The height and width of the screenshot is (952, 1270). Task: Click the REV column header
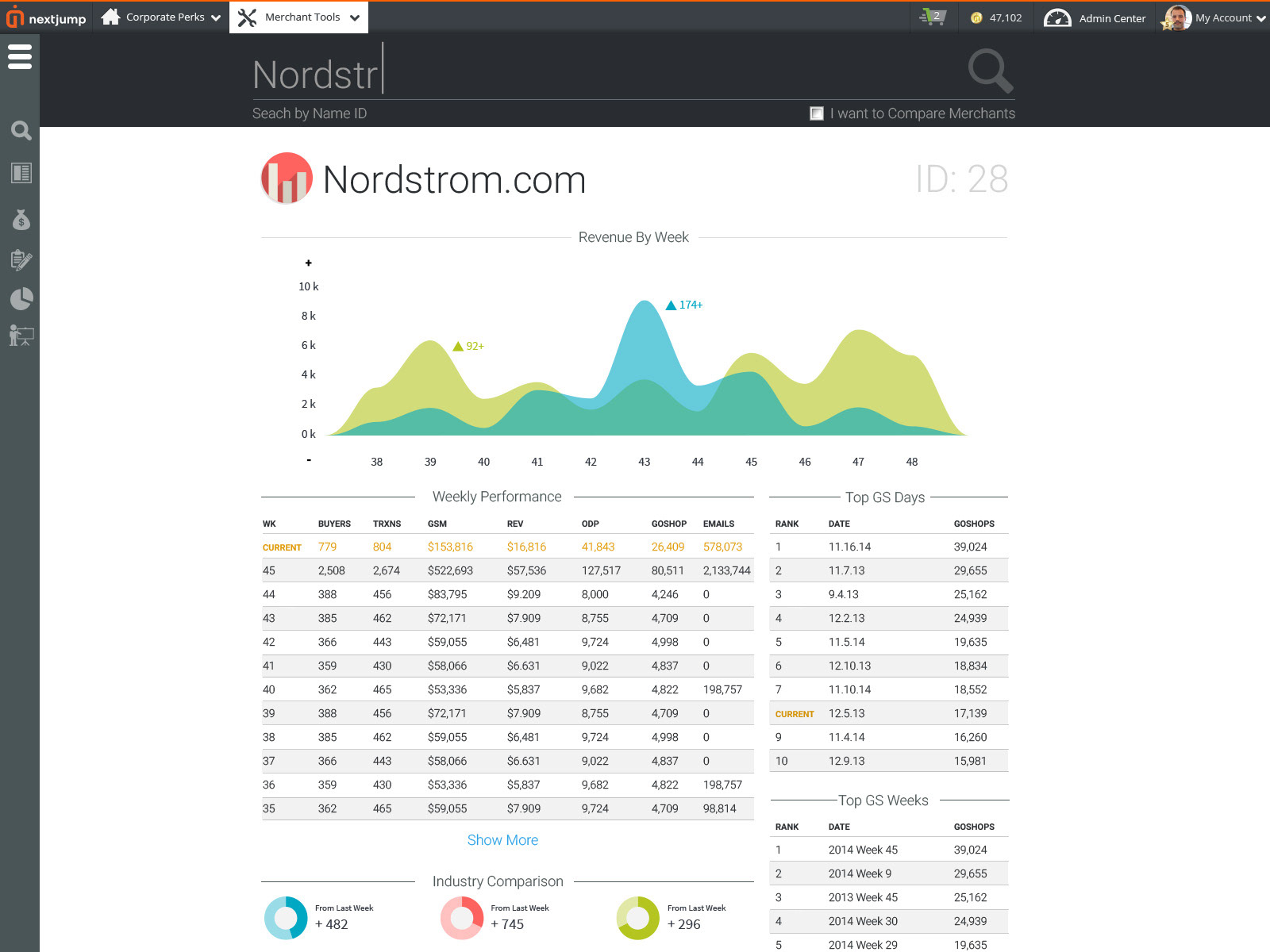click(515, 524)
